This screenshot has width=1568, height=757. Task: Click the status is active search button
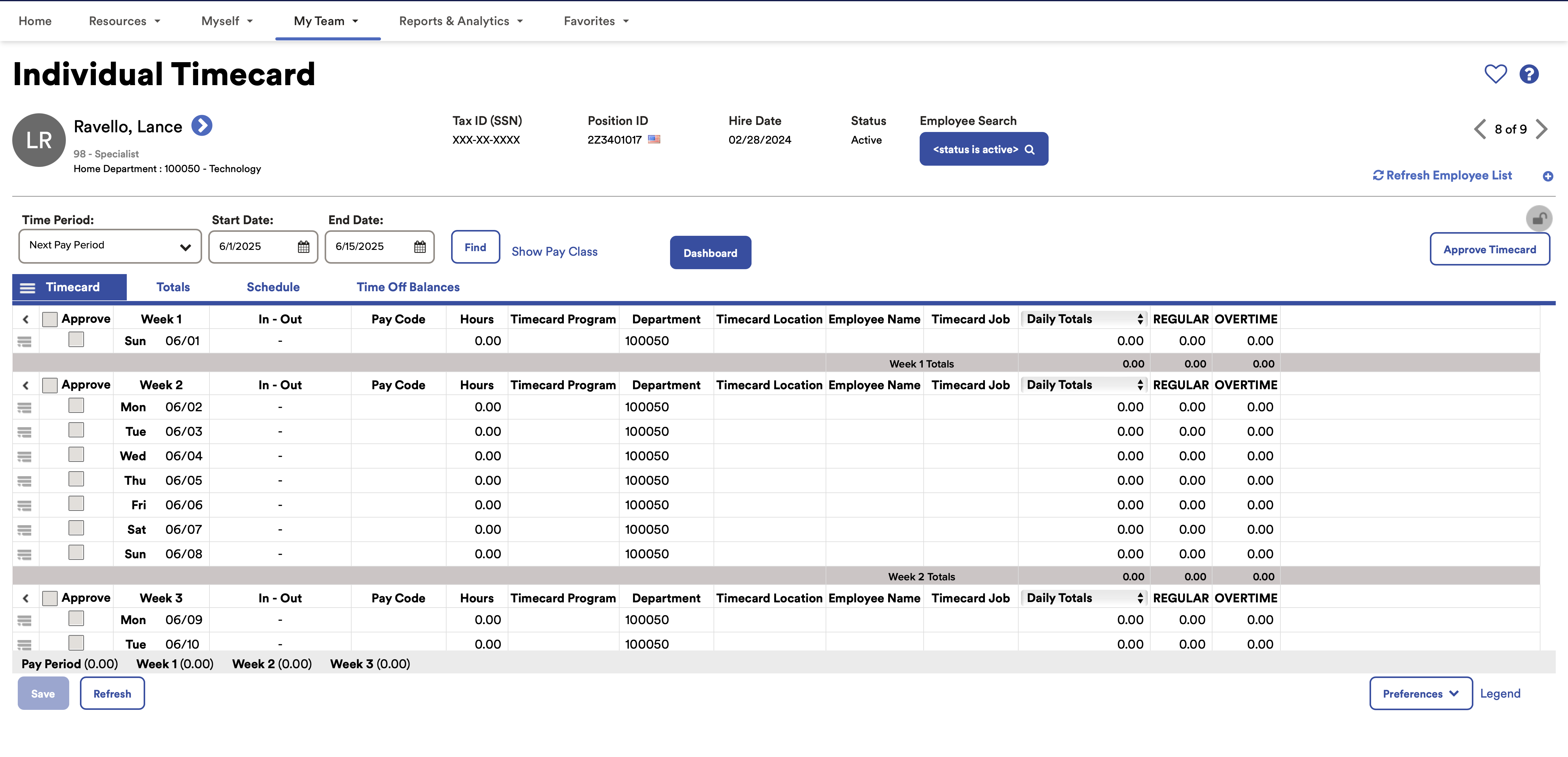tap(984, 149)
